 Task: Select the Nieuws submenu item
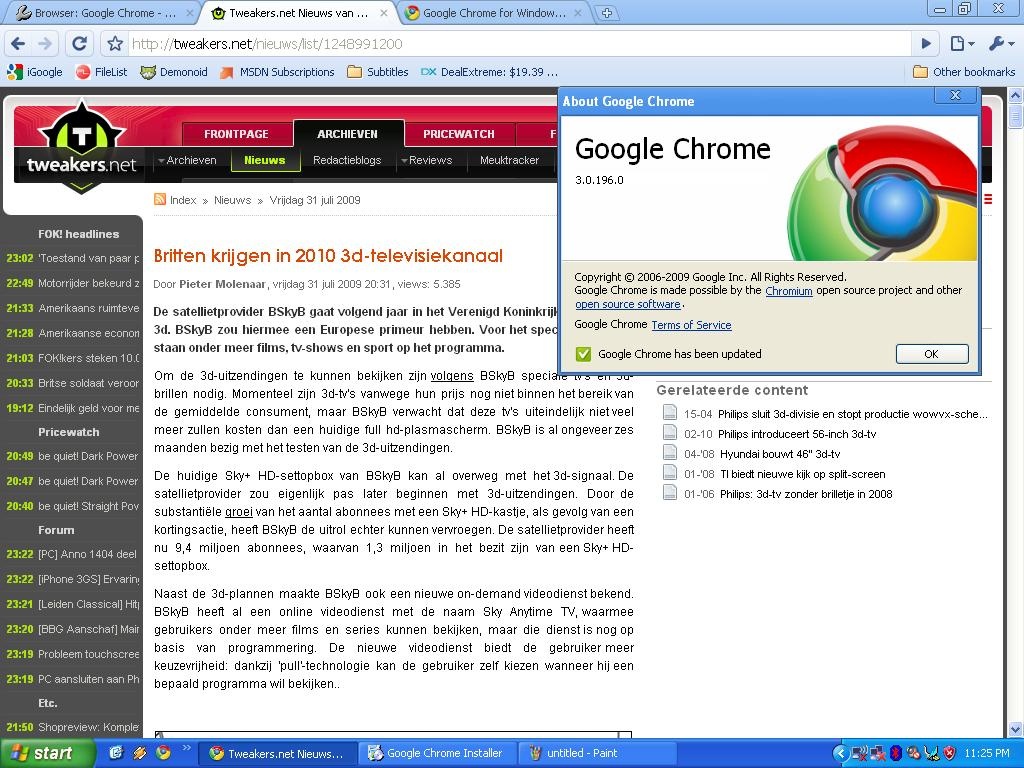[264, 160]
